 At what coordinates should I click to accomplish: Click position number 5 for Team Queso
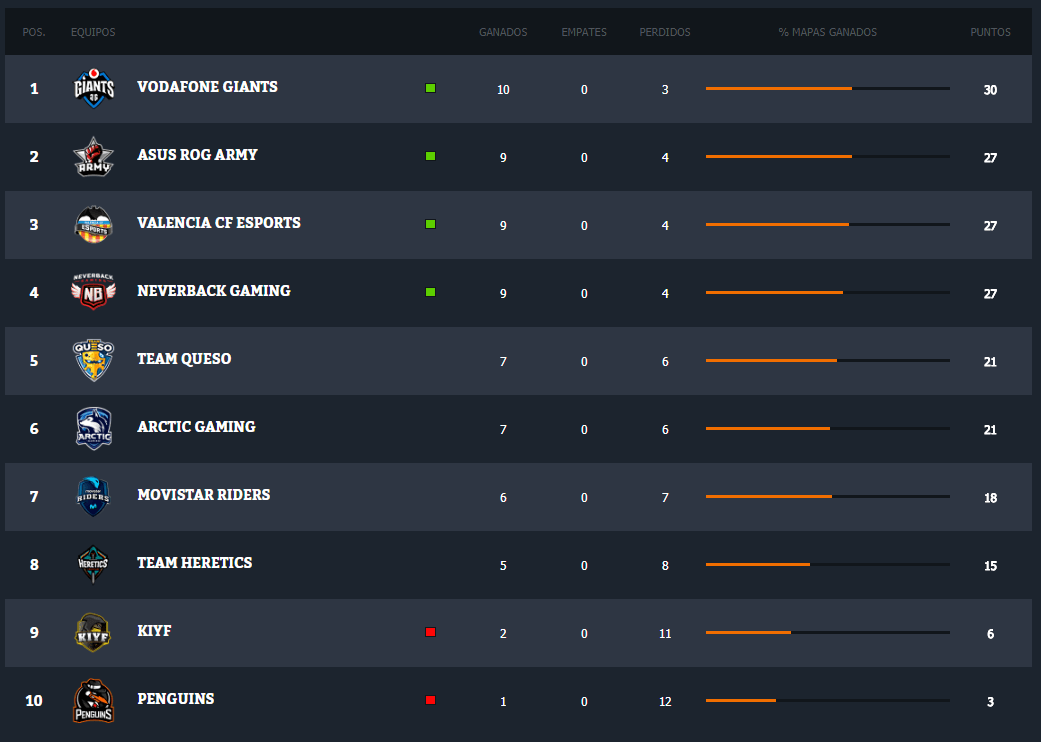pyautogui.click(x=34, y=361)
